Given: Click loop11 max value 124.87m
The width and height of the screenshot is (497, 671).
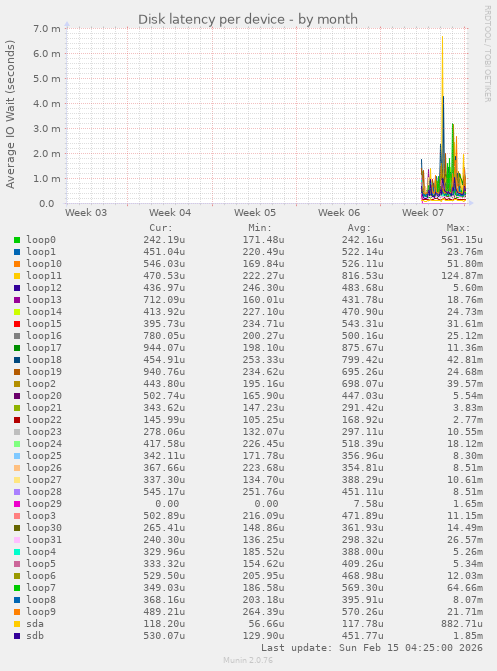Looking at the screenshot, I should pos(462,276).
